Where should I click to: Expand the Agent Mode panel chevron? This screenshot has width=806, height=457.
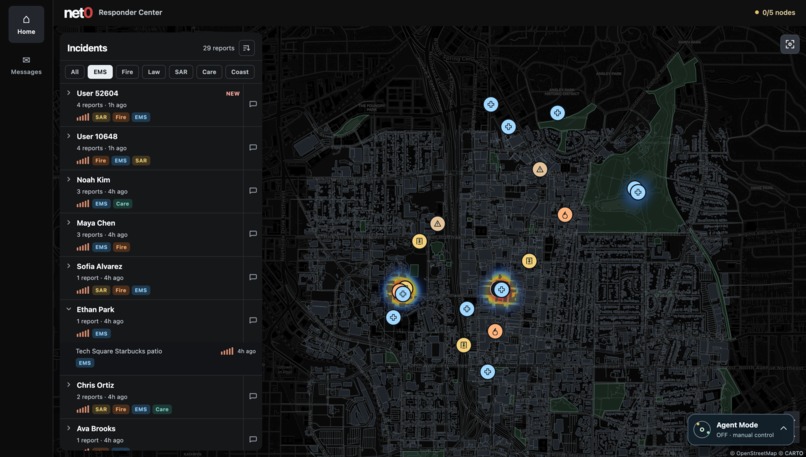783,429
